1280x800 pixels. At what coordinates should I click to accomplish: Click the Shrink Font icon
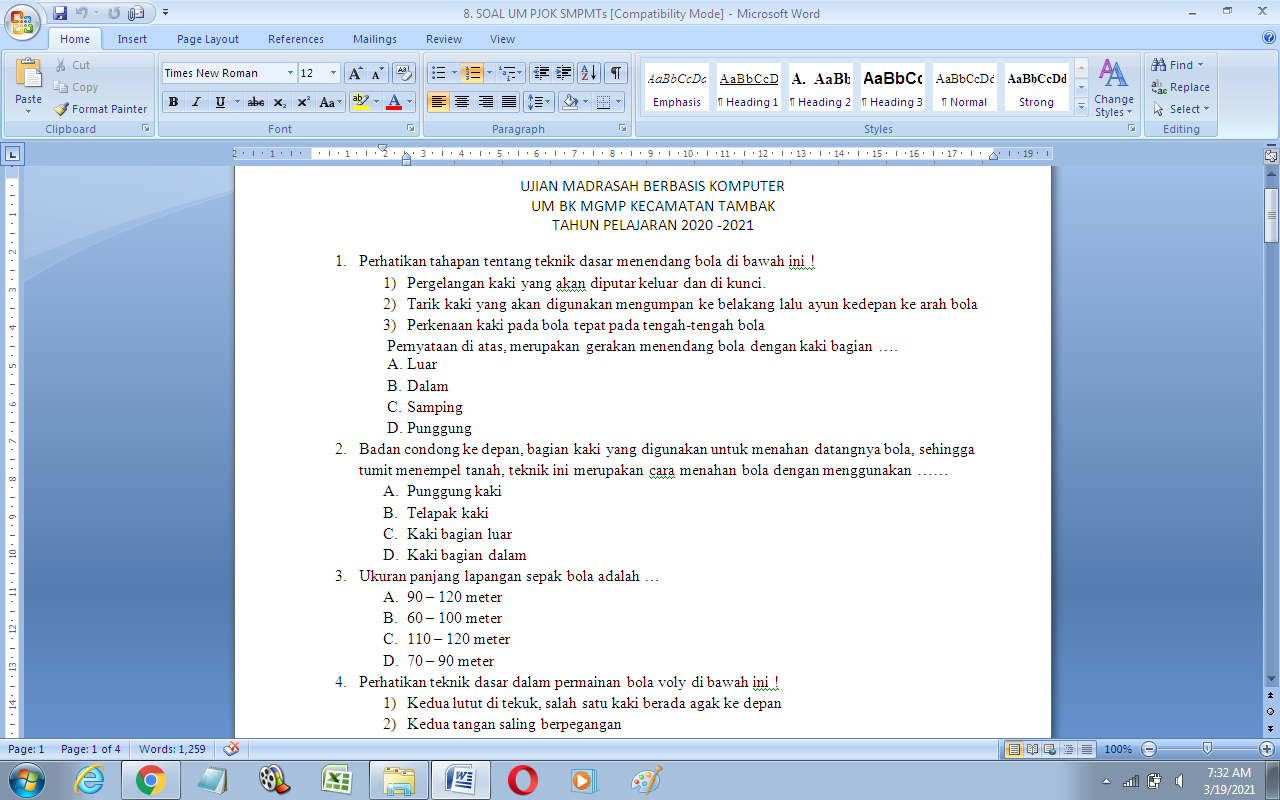377,73
